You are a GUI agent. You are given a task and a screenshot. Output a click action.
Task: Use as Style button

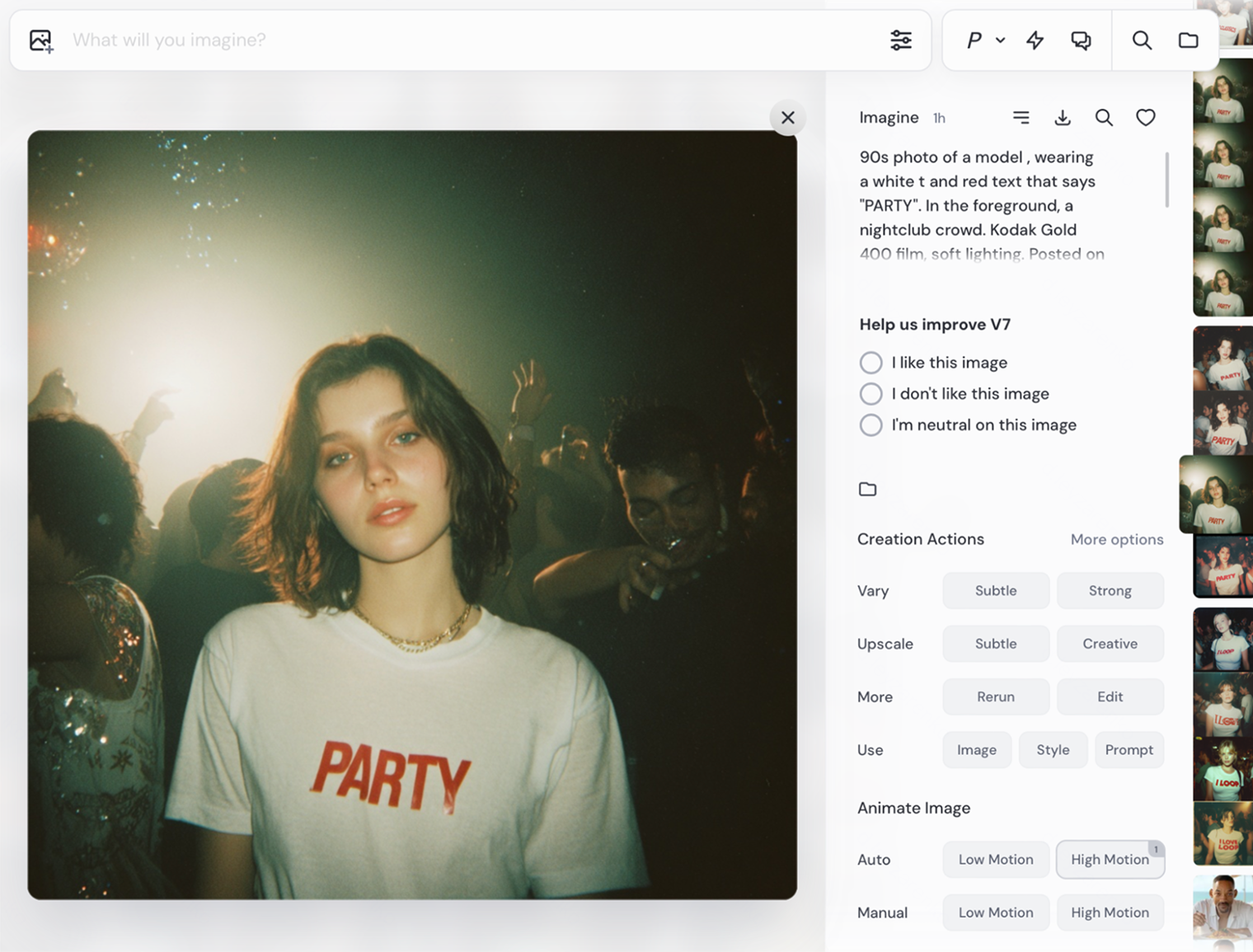tap(1053, 750)
